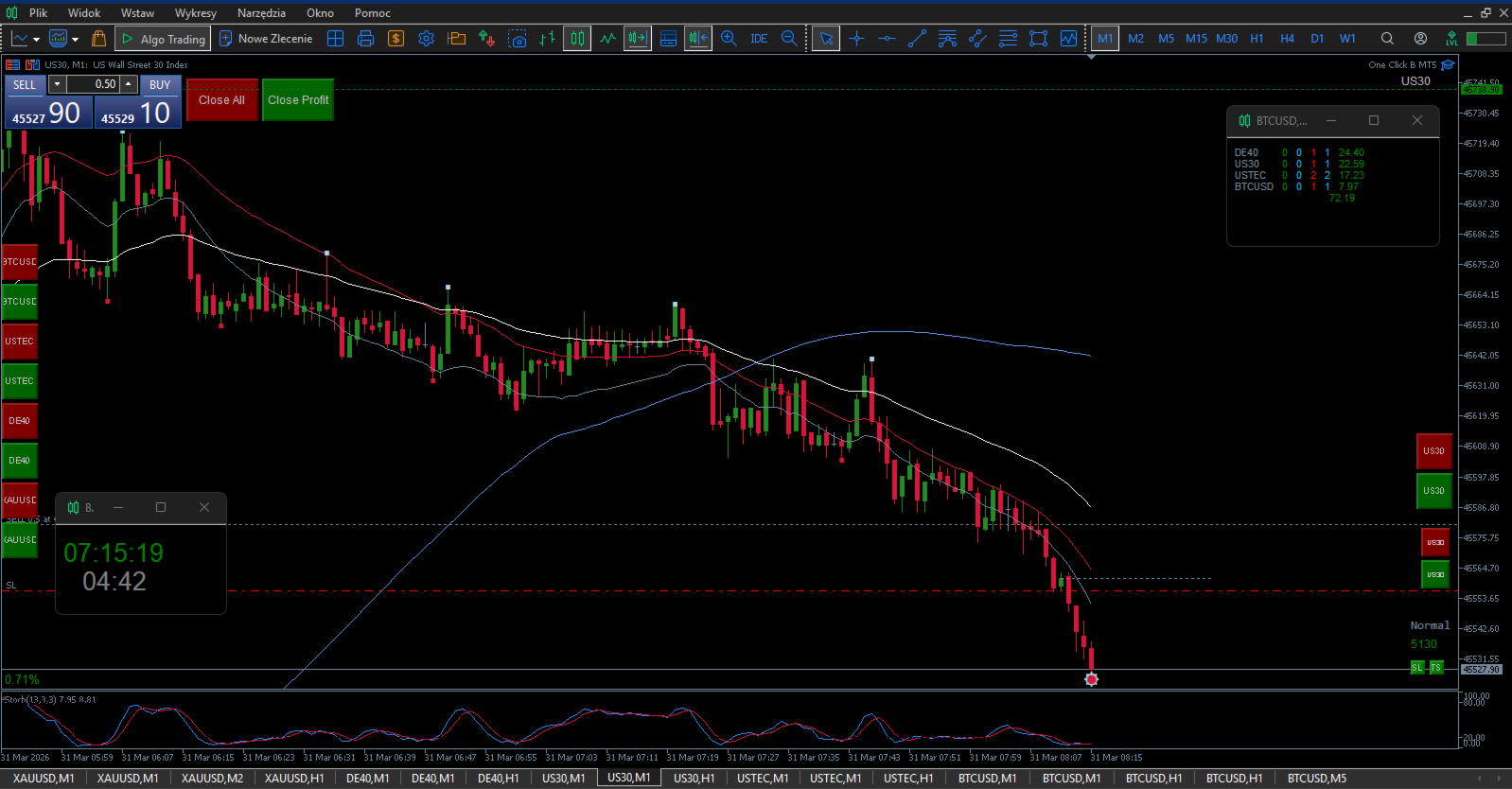Toggle Algo Trading on or off

pyautogui.click(x=163, y=39)
